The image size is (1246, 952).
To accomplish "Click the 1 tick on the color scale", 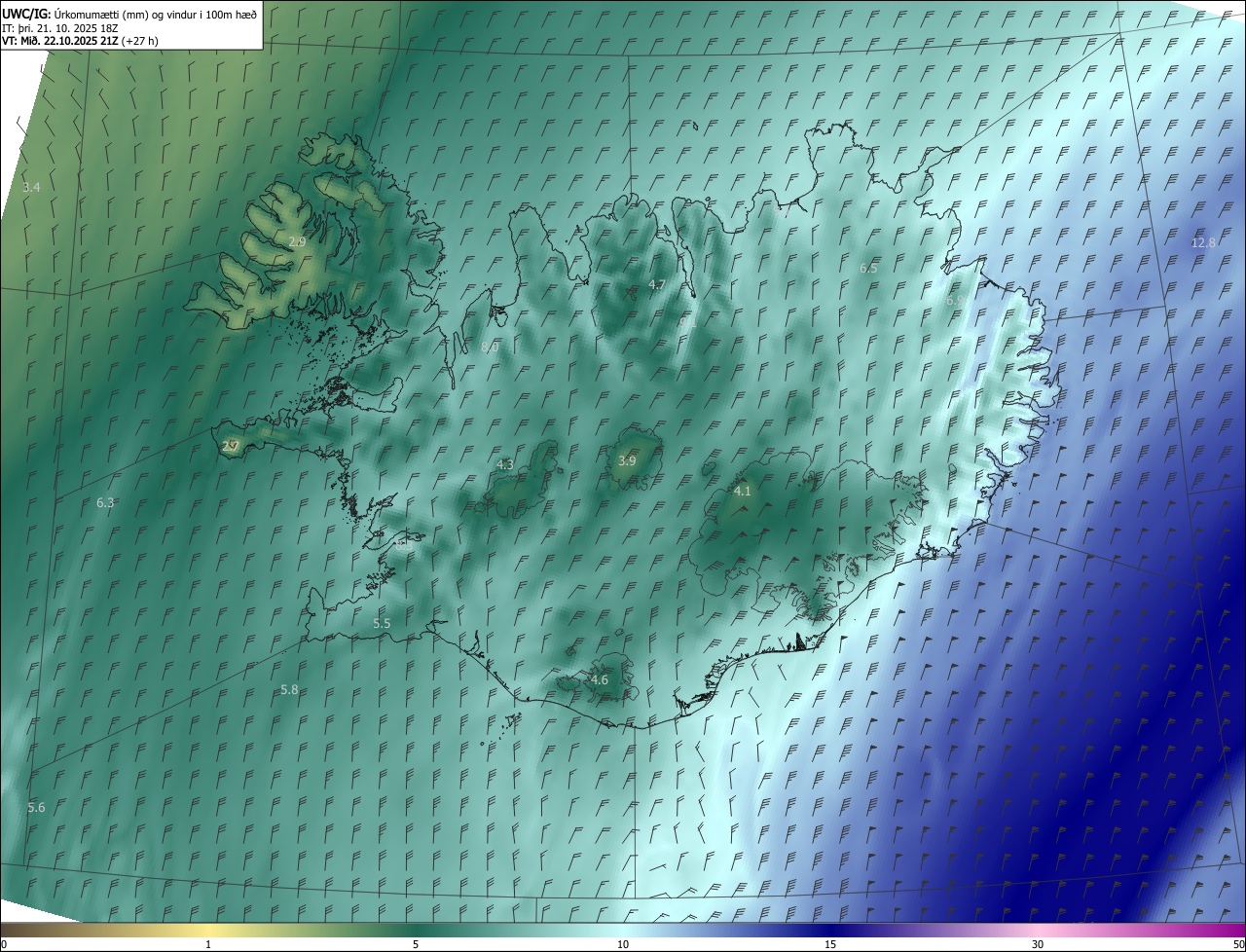I will click(x=208, y=944).
